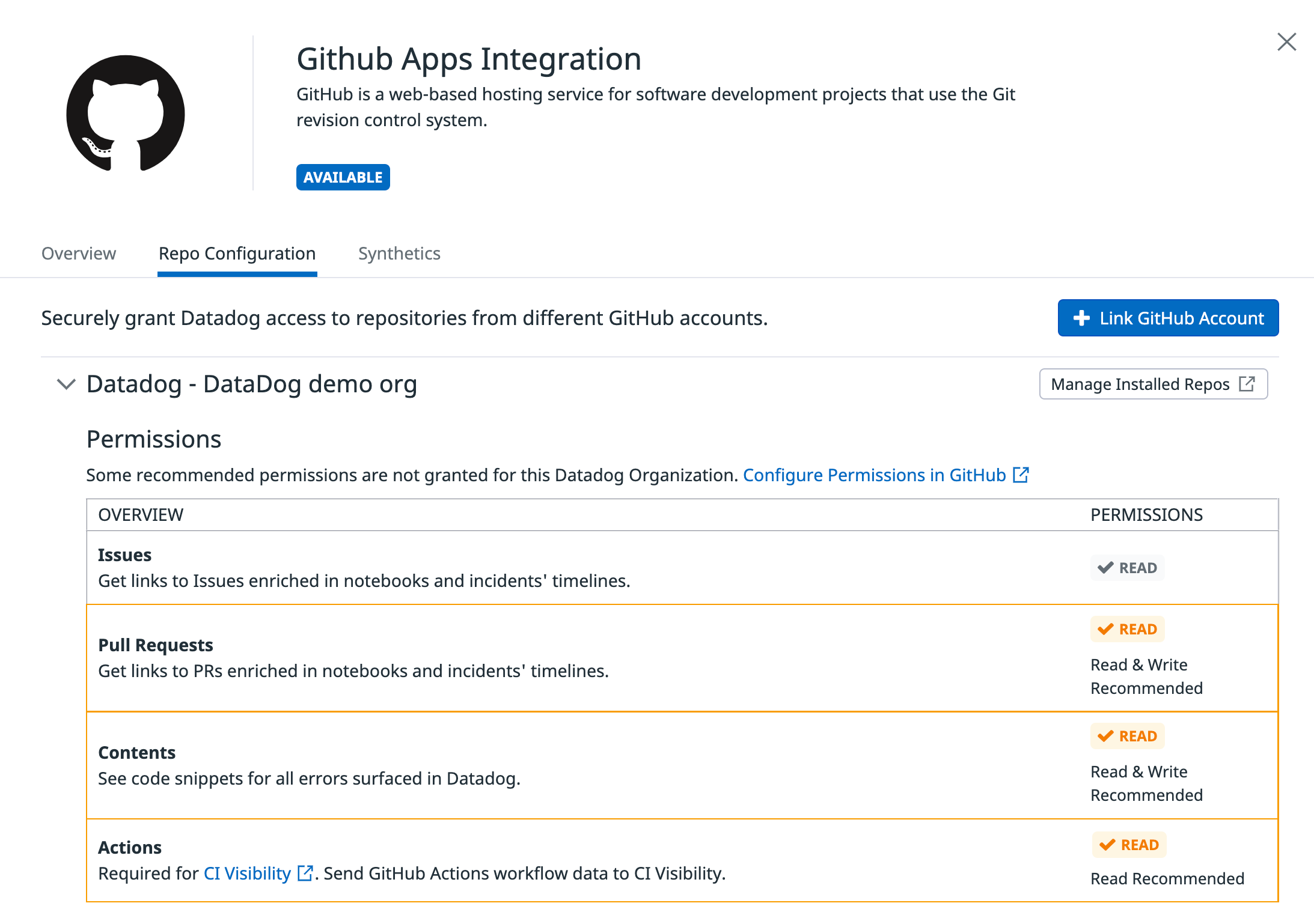Image resolution: width=1314 pixels, height=924 pixels.
Task: Click the Link GitHub Account button
Action: (x=1168, y=318)
